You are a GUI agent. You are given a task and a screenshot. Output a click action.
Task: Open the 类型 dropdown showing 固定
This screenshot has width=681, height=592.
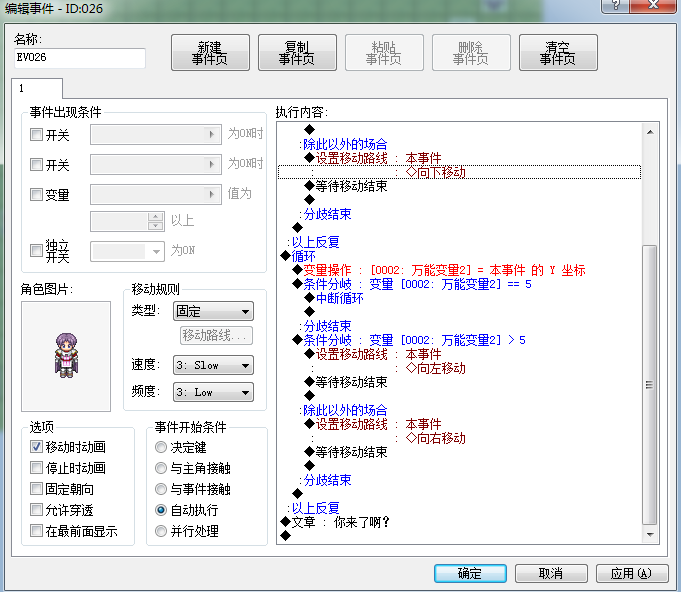click(213, 311)
